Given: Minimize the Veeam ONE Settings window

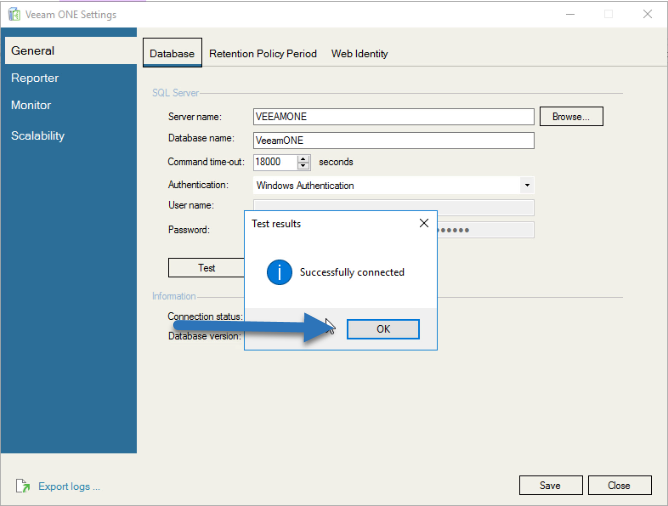Looking at the screenshot, I should tap(570, 14).
